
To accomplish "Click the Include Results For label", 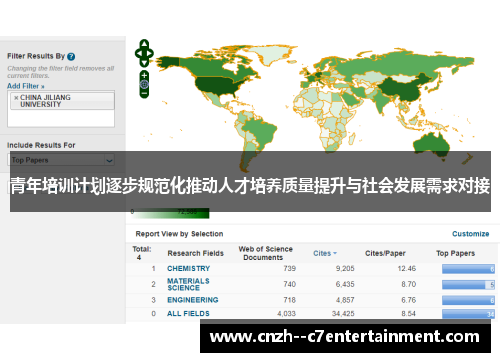I will point(41,145).
